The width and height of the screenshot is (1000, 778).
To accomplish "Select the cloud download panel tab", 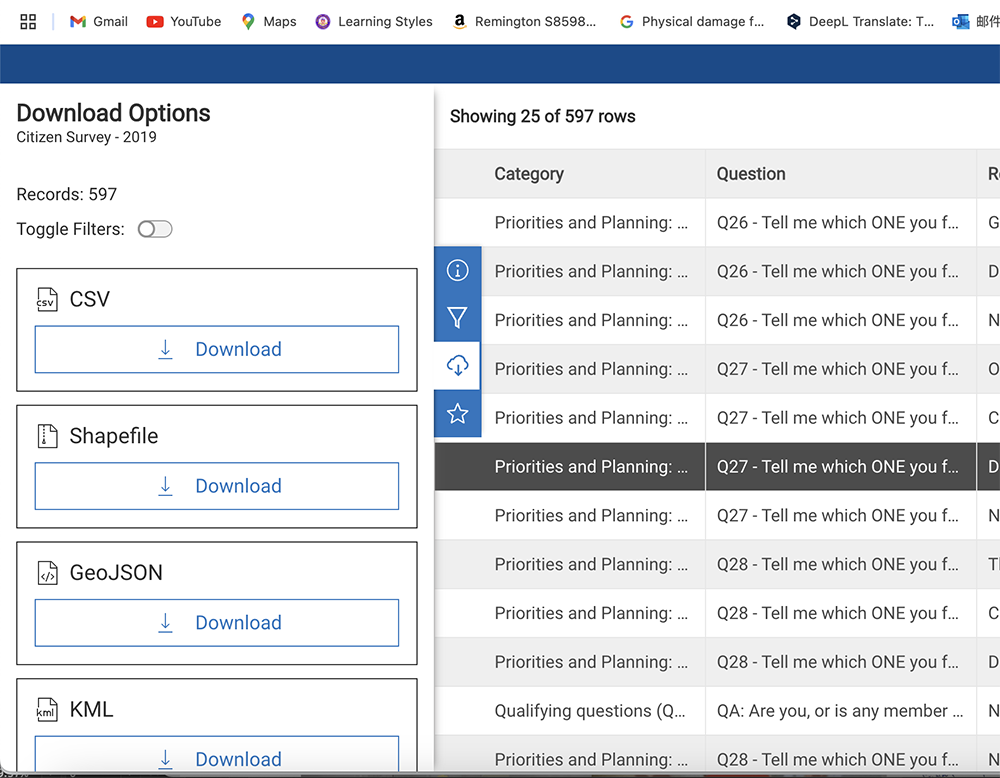I will tap(457, 366).
